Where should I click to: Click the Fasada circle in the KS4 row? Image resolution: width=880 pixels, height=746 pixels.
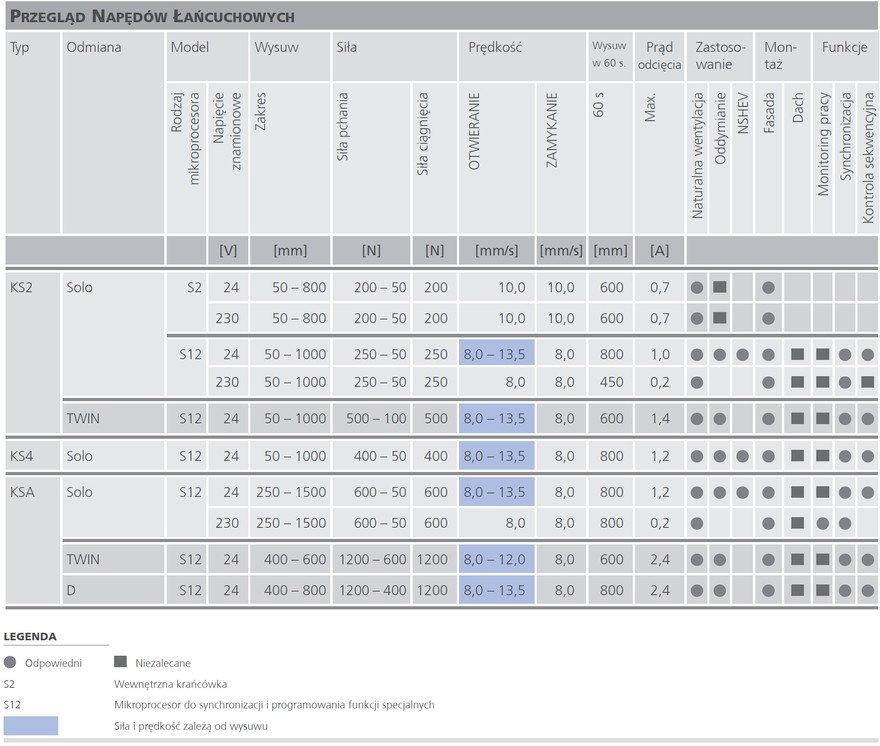tap(768, 457)
